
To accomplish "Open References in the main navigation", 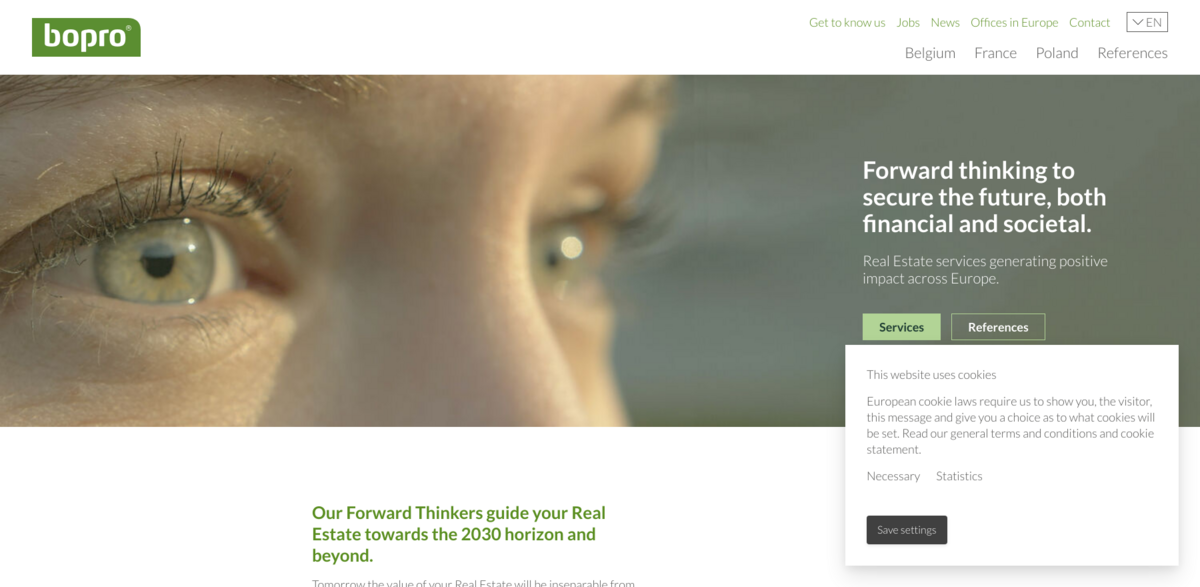I will tap(1132, 53).
